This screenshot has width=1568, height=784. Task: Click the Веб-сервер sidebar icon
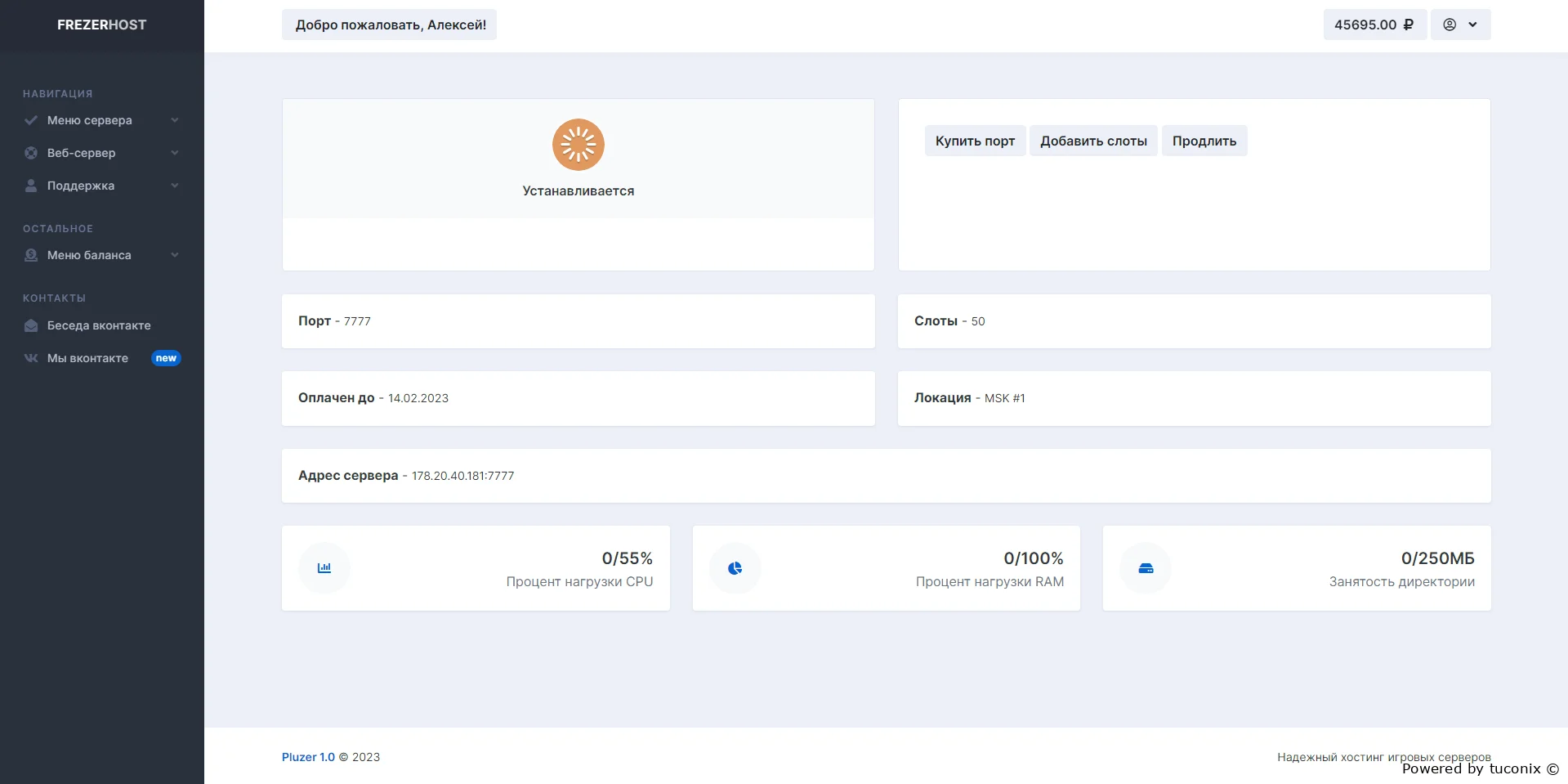[31, 153]
